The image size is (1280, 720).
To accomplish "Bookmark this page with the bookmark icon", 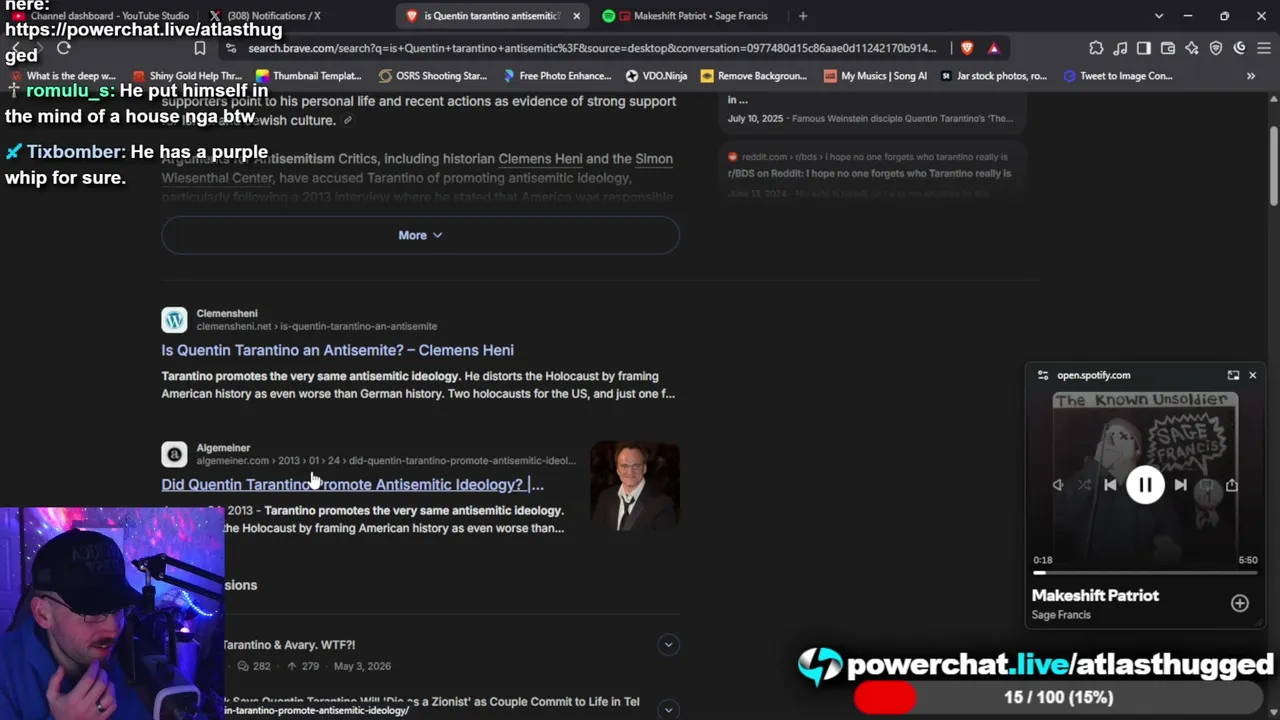I will click(x=200, y=48).
